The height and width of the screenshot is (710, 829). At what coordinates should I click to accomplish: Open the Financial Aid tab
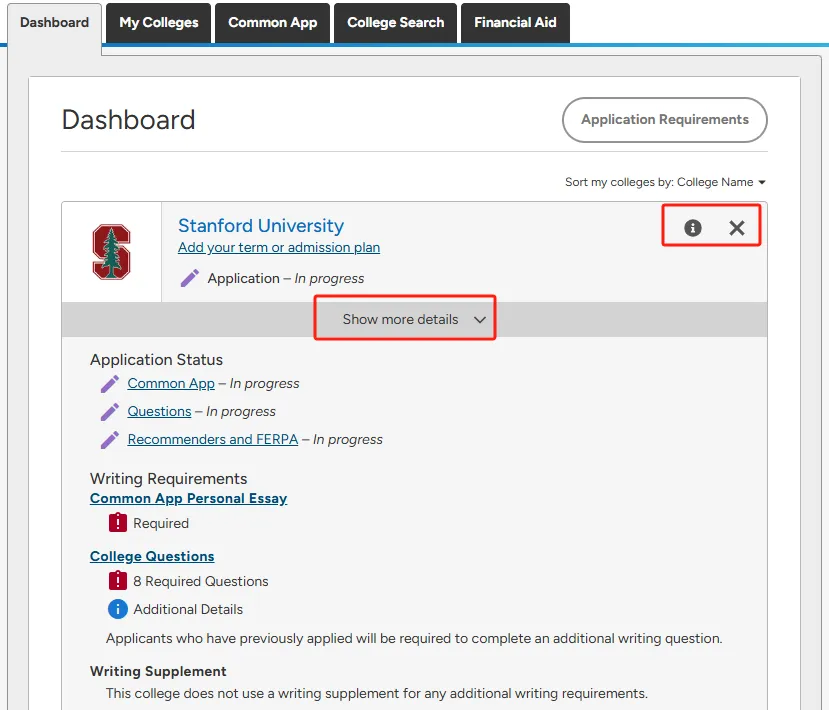point(516,23)
